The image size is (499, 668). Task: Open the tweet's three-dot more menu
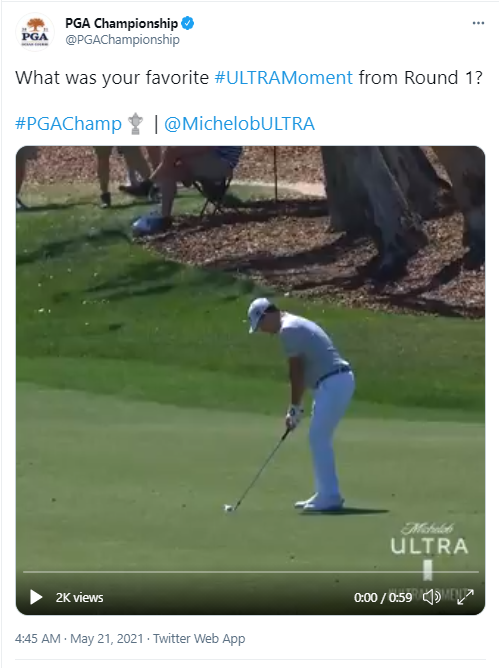point(478,23)
